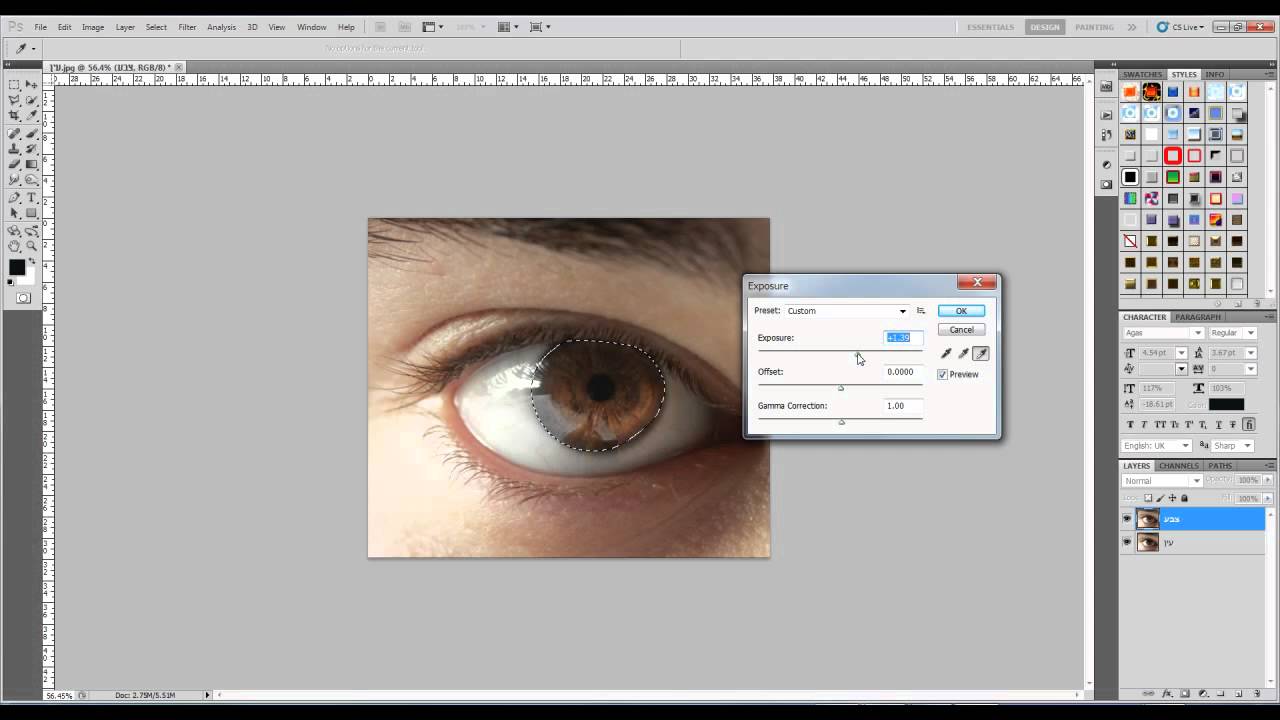The image size is (1280, 720).
Task: Open the Filter menu
Action: pos(187,27)
